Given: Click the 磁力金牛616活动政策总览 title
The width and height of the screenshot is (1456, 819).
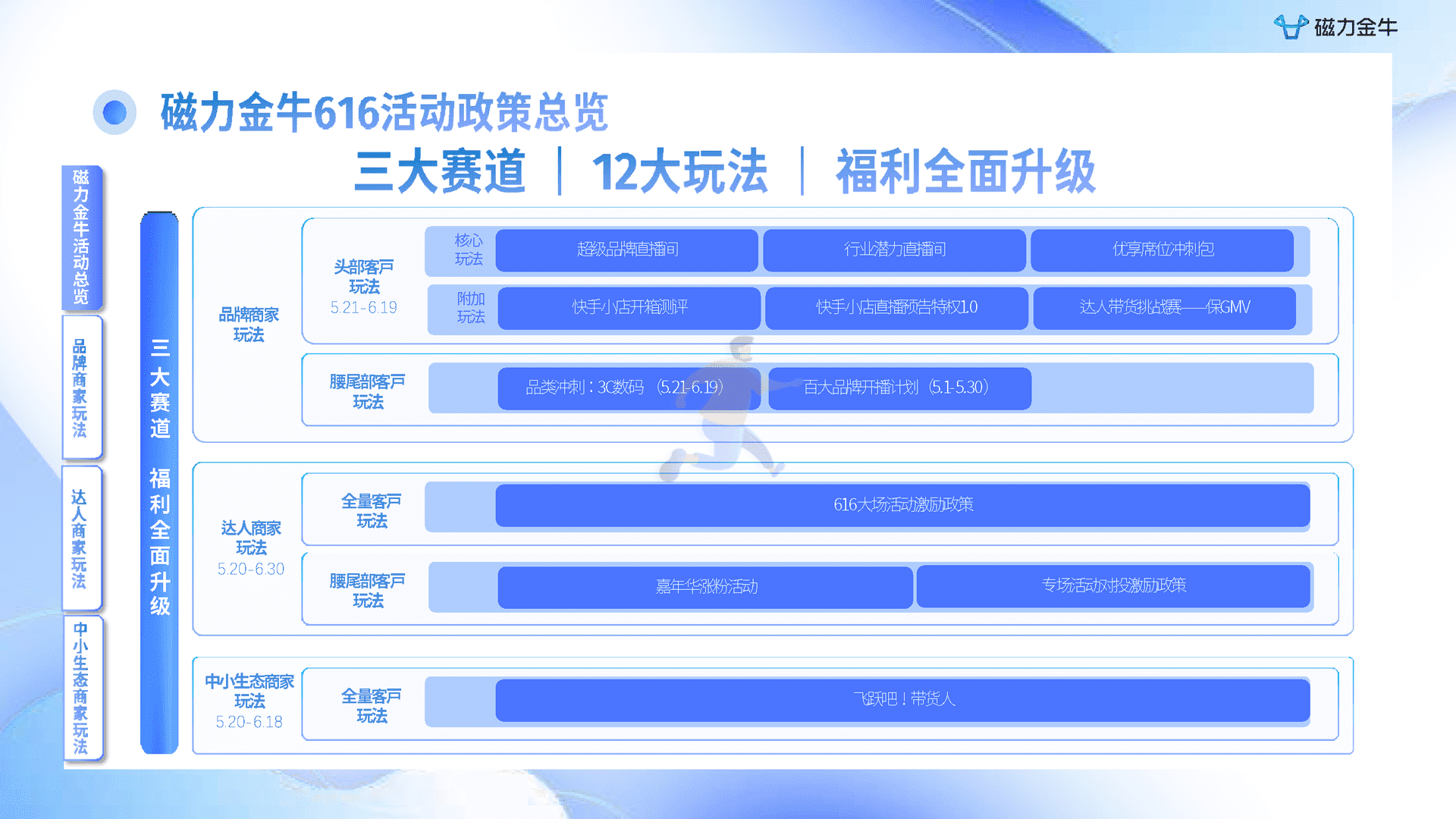Looking at the screenshot, I should click(384, 112).
